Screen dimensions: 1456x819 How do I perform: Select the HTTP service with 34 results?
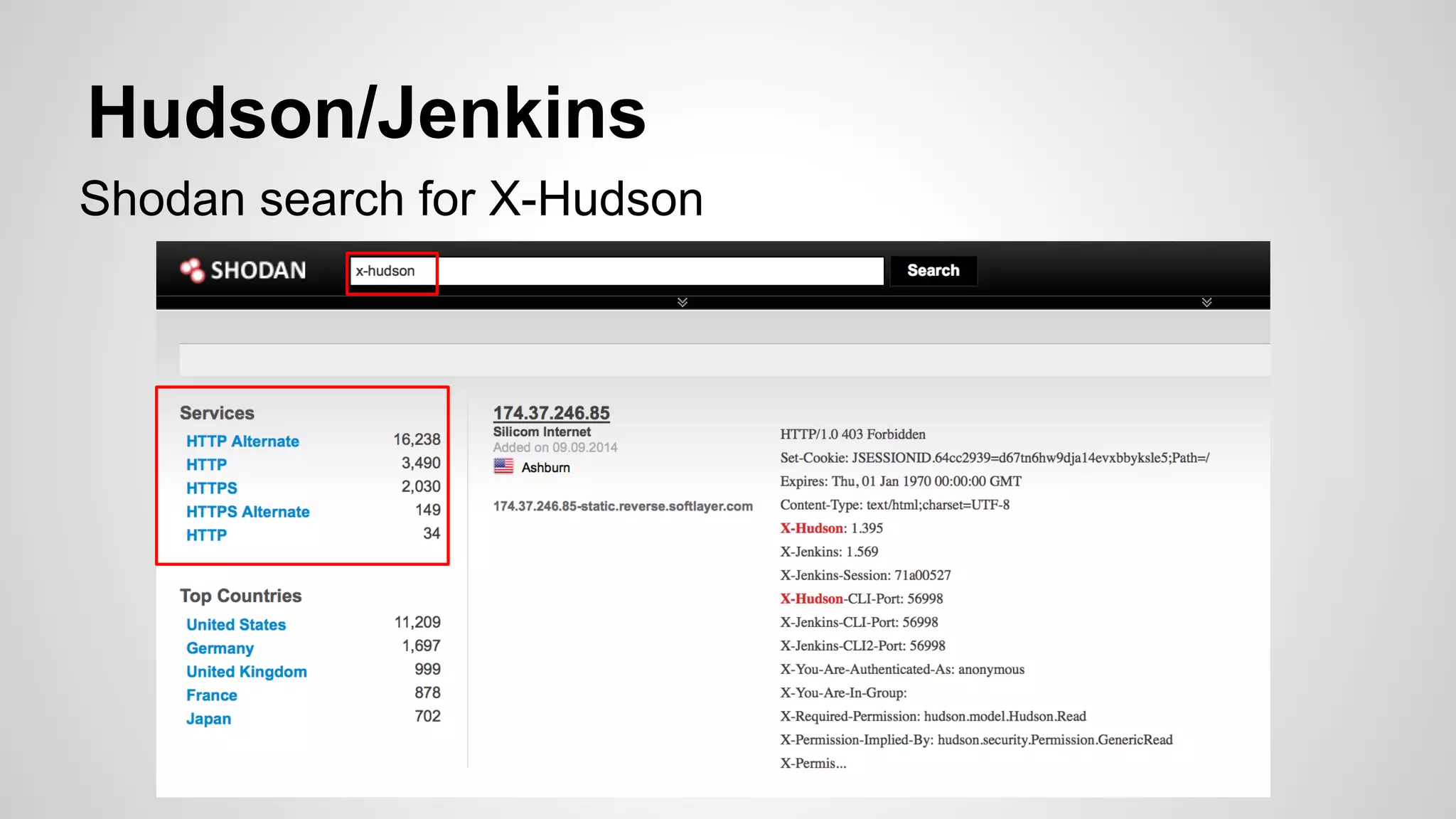(206, 535)
